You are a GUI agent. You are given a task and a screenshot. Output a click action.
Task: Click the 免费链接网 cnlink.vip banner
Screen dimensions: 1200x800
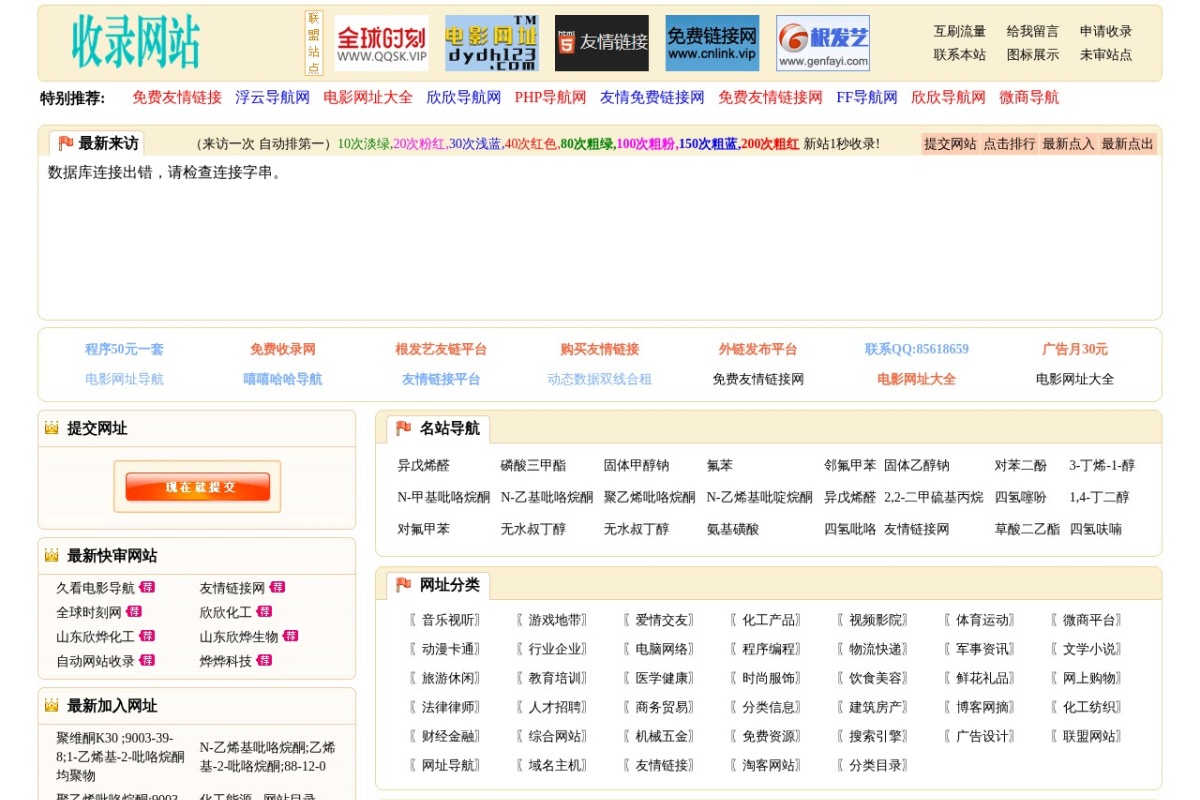click(x=710, y=41)
